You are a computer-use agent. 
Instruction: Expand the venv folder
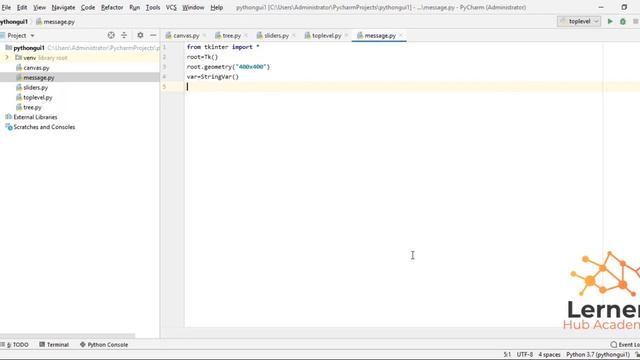point(7,58)
